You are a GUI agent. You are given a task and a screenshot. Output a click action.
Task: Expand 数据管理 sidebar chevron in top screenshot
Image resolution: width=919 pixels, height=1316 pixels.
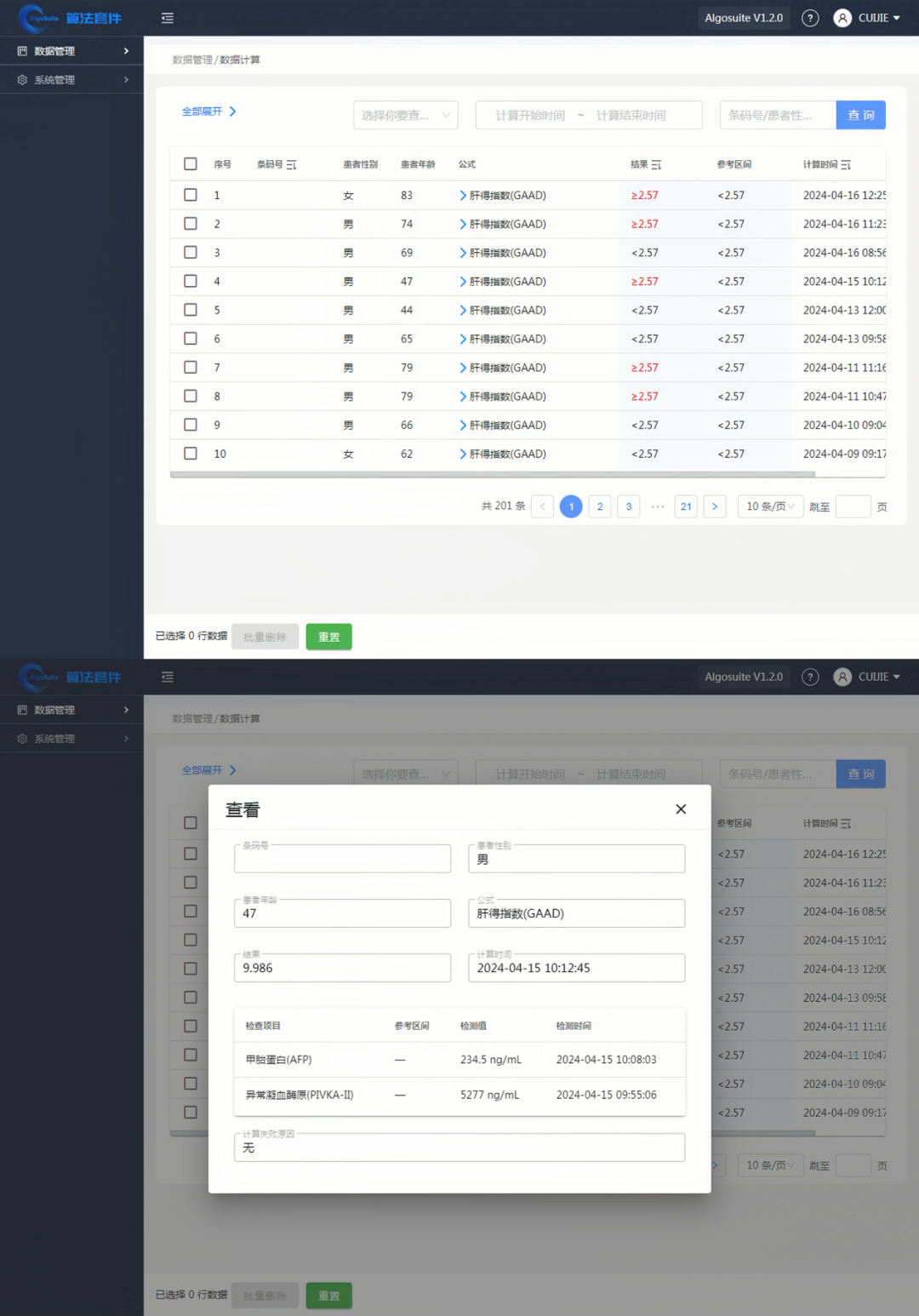(x=126, y=51)
